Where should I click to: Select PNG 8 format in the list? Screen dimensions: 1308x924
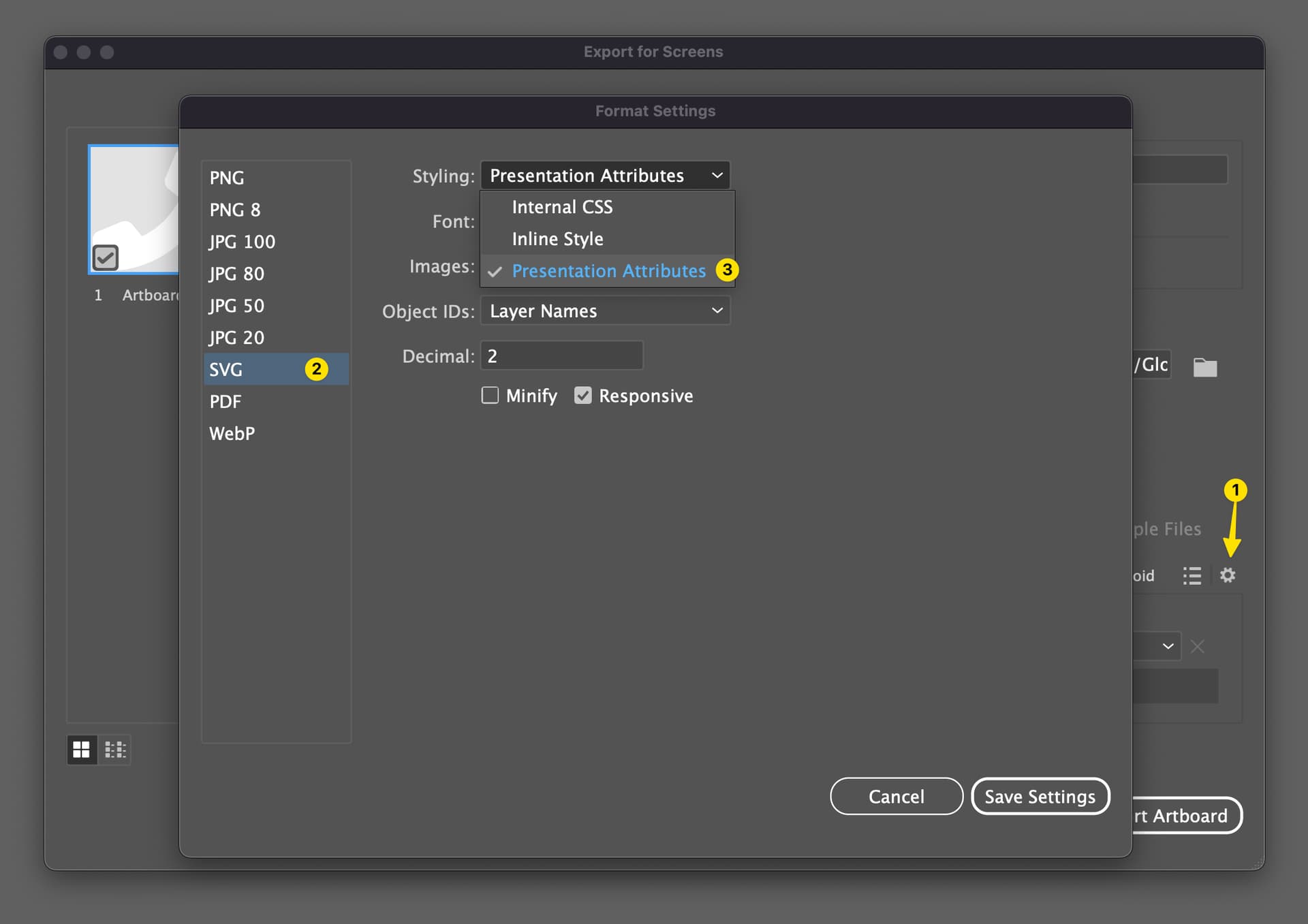[x=276, y=210]
